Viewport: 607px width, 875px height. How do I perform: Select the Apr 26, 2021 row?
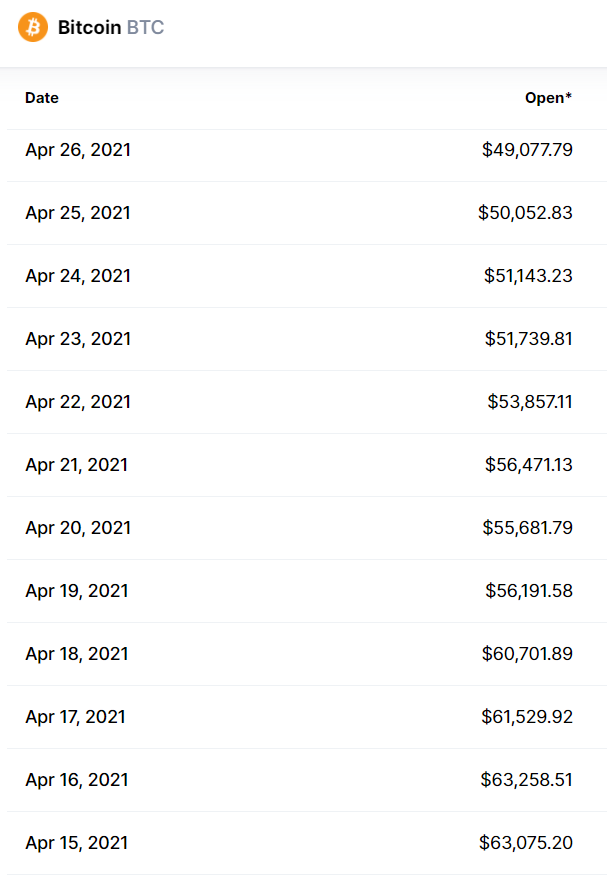[x=307, y=150]
